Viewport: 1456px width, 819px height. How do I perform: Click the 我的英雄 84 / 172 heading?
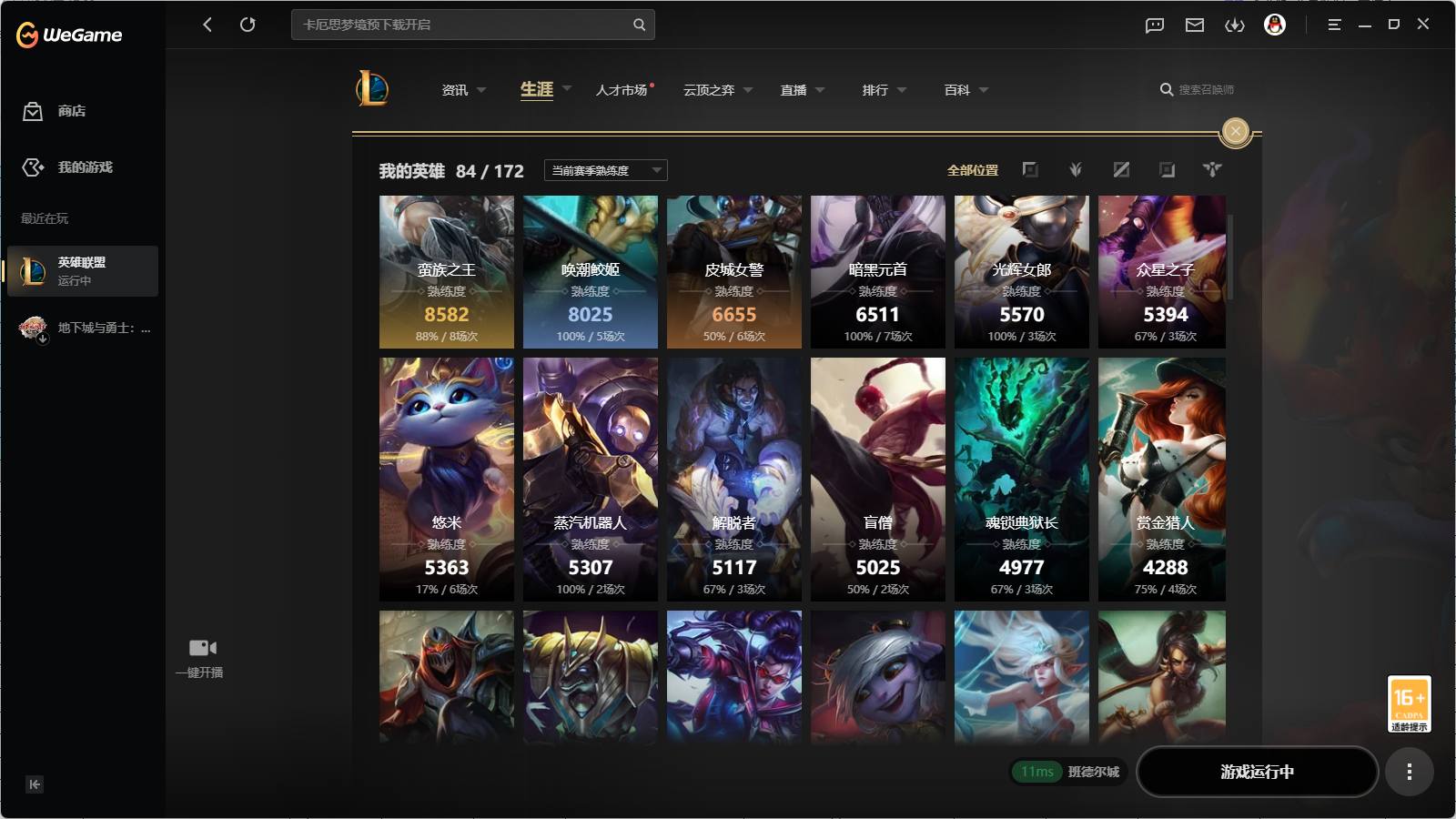(x=451, y=171)
